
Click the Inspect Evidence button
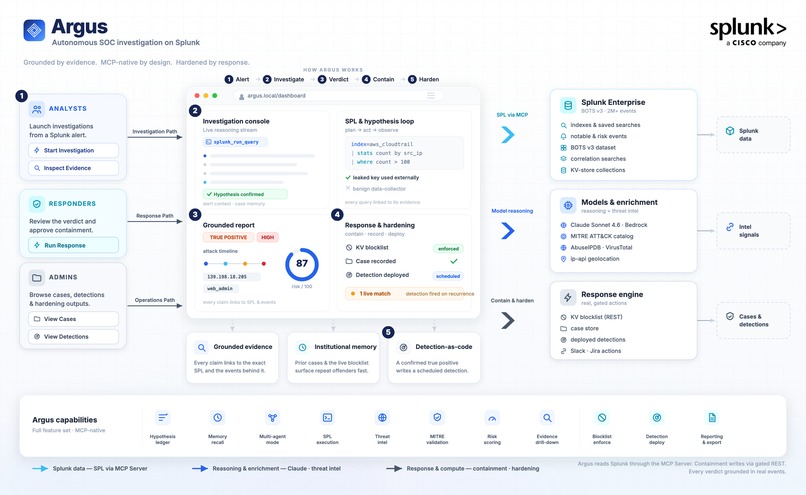(x=74, y=168)
